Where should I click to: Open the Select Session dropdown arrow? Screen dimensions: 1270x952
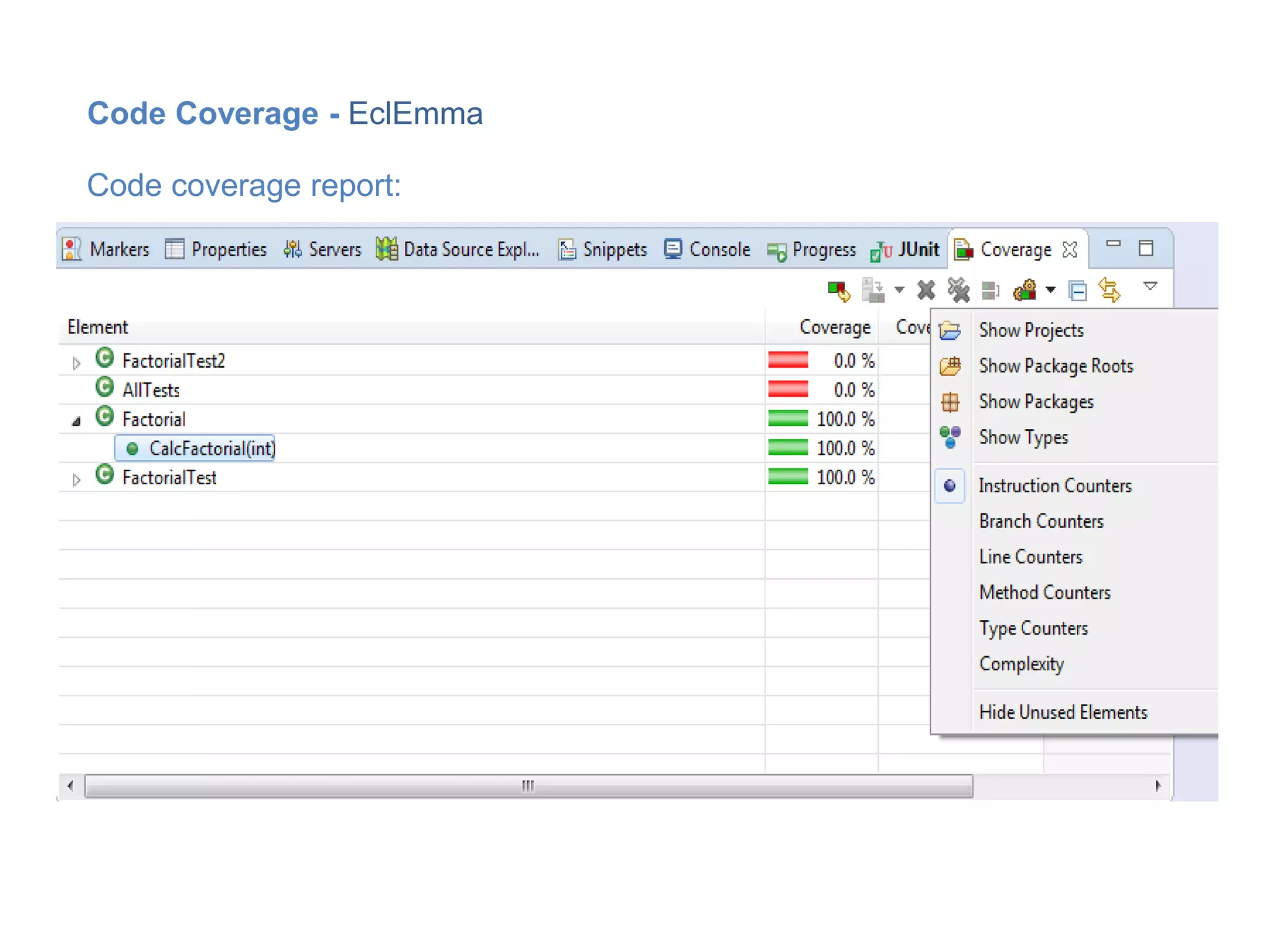(1050, 289)
